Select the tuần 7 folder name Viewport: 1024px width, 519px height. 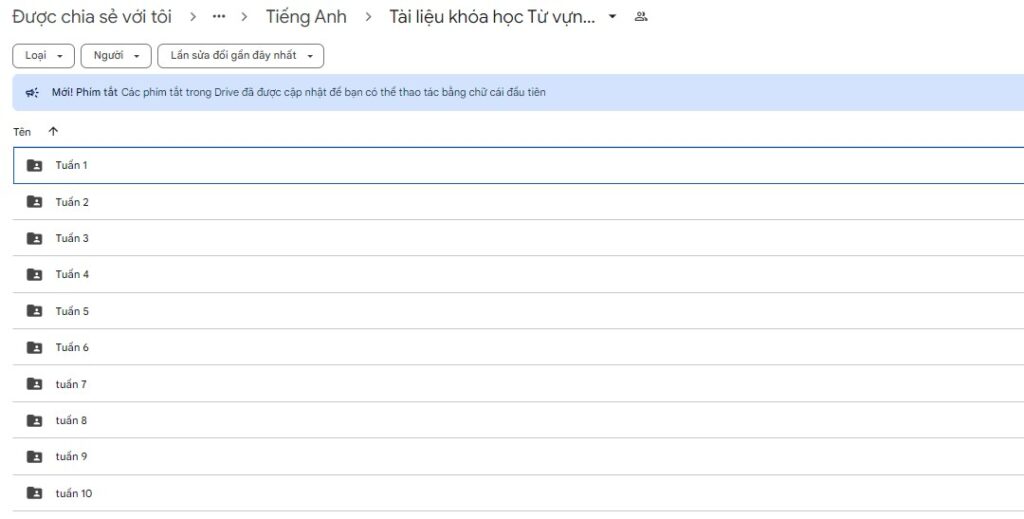(71, 384)
